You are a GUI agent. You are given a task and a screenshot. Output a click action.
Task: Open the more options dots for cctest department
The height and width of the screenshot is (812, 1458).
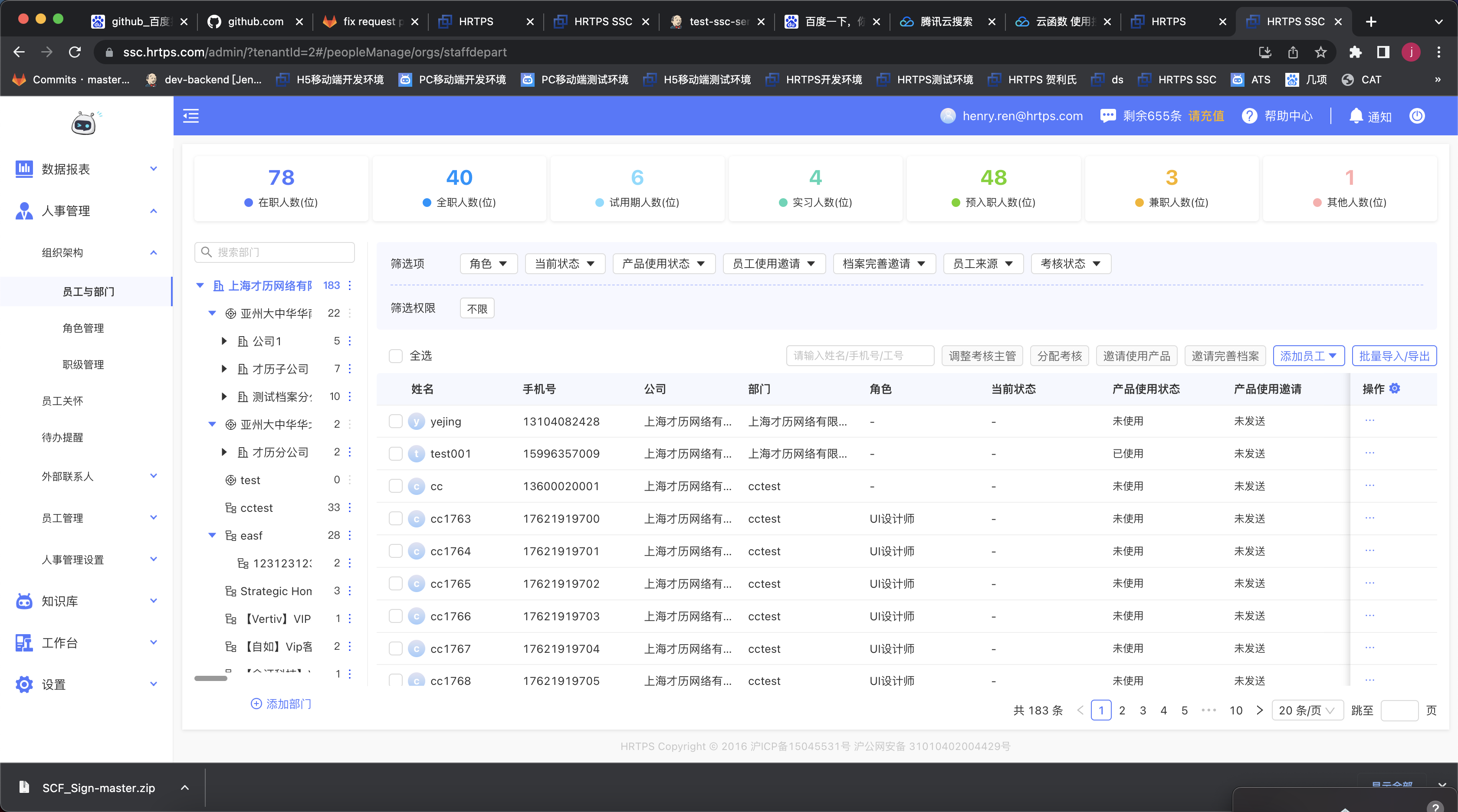click(x=350, y=507)
